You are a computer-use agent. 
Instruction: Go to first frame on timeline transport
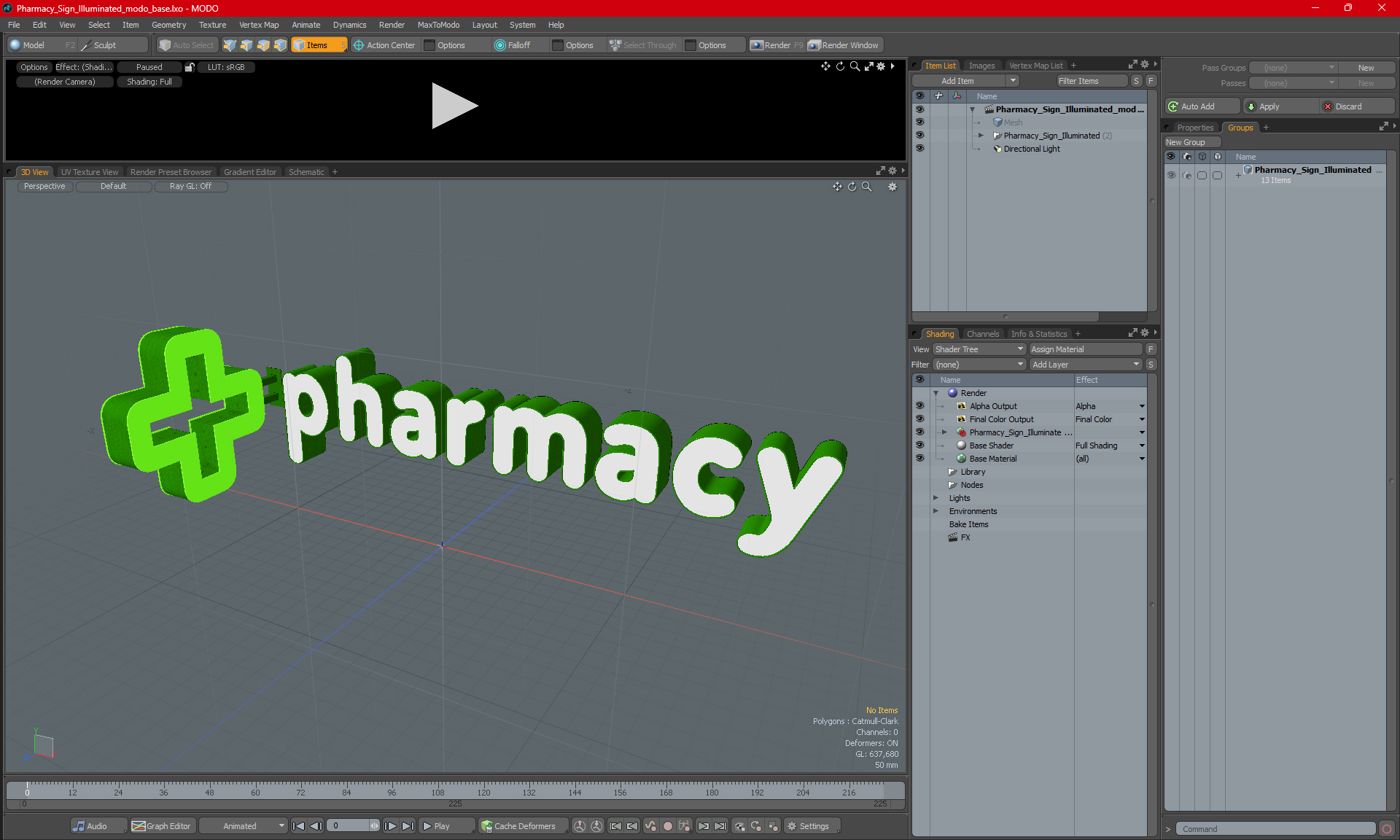298,826
